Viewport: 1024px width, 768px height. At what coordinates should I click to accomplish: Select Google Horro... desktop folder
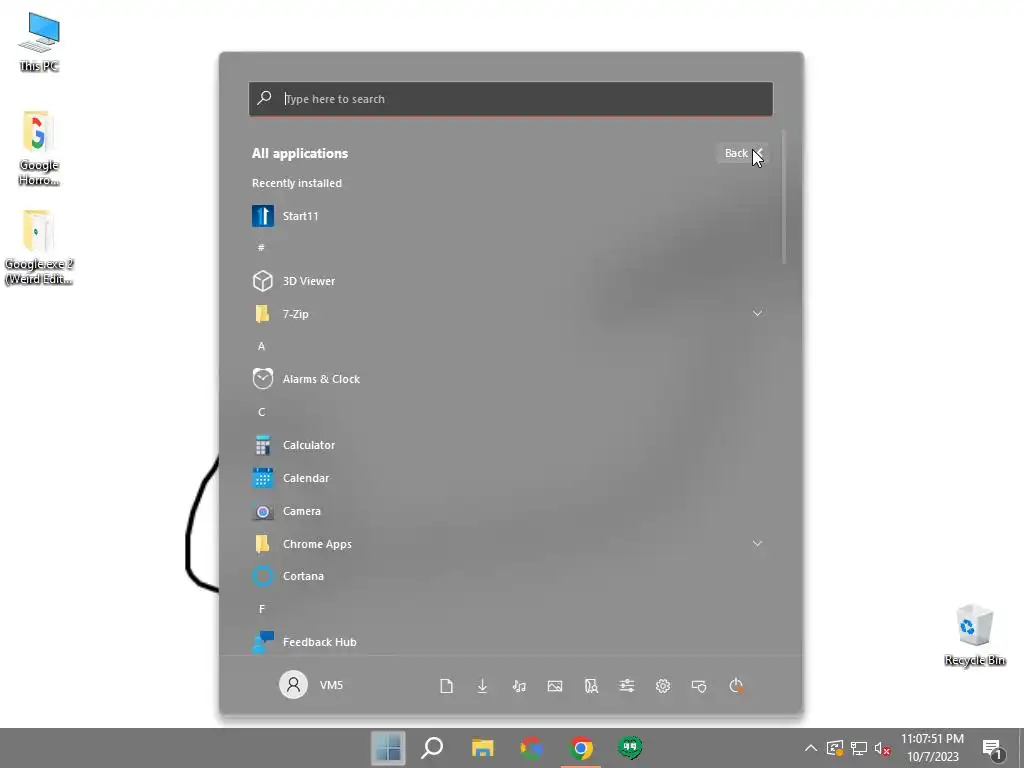(39, 149)
